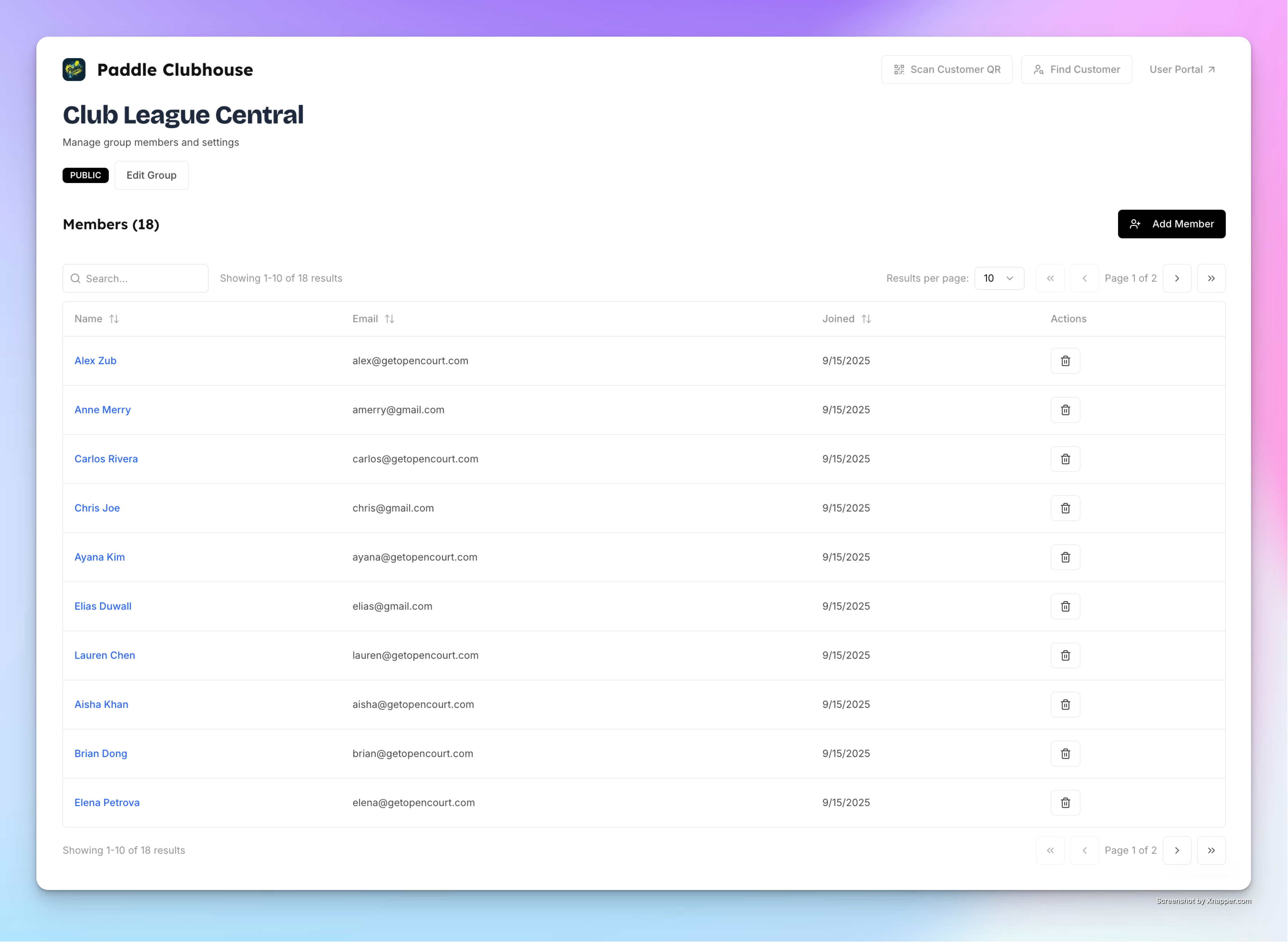Delete Elena Petrova from members
This screenshot has height=942, width=1288.
coord(1065,802)
